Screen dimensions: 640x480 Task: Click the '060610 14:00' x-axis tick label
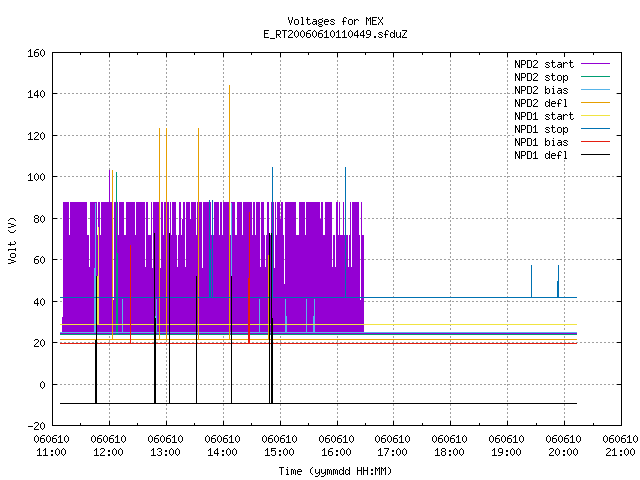pyautogui.click(x=222, y=446)
